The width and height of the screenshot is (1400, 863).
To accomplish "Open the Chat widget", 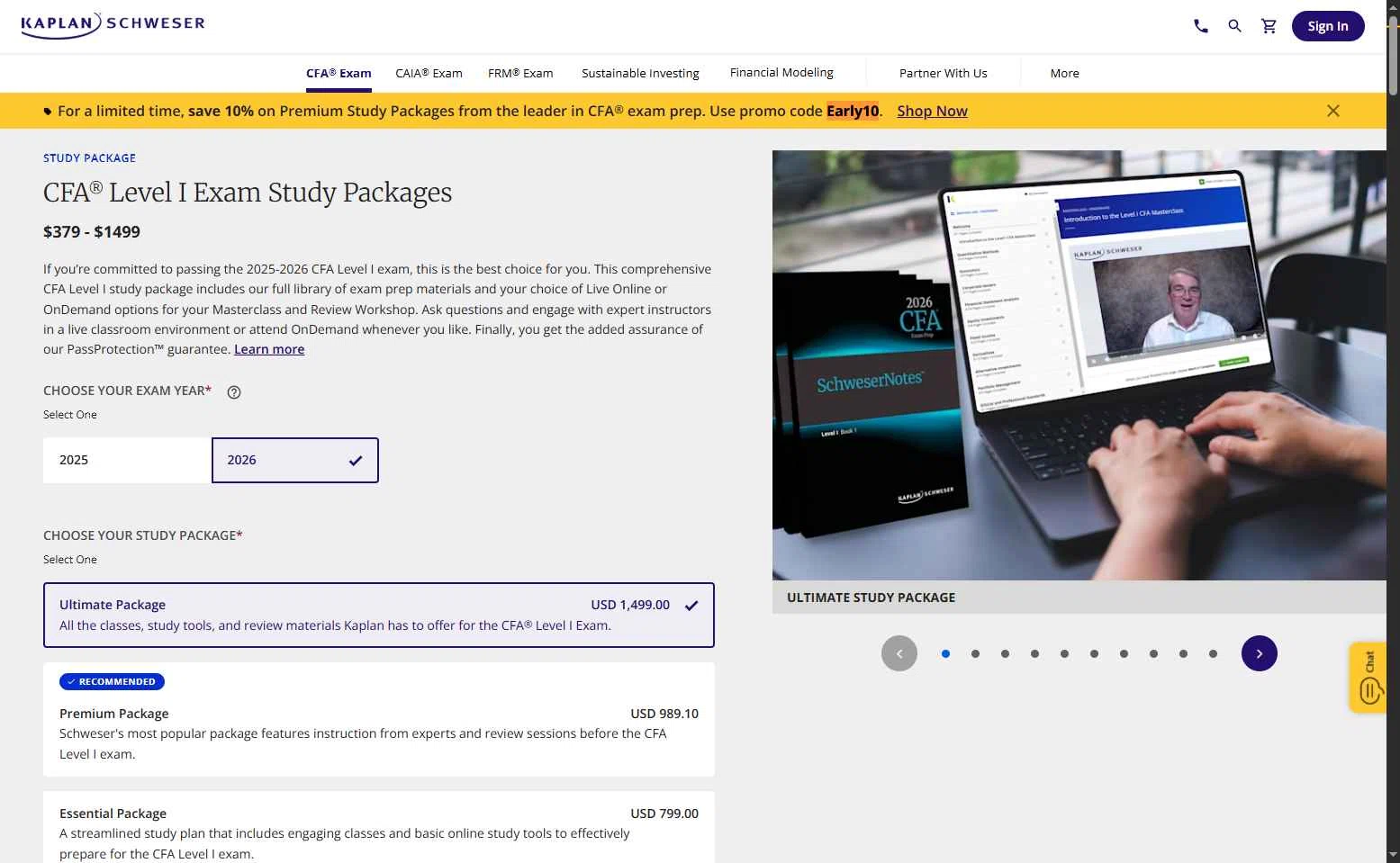I will 1368,678.
